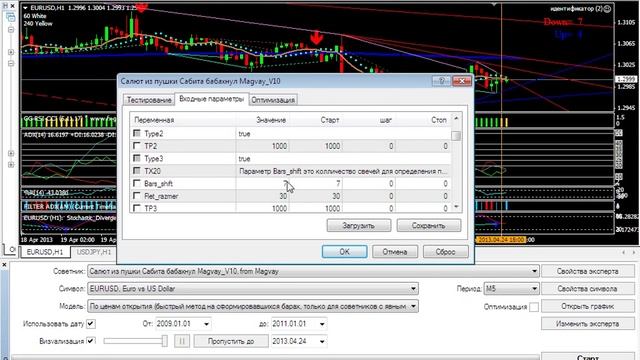The width and height of the screenshot is (640, 360).
Task: Close the tester panel with the X icon
Action: pyautogui.click(x=4, y=265)
